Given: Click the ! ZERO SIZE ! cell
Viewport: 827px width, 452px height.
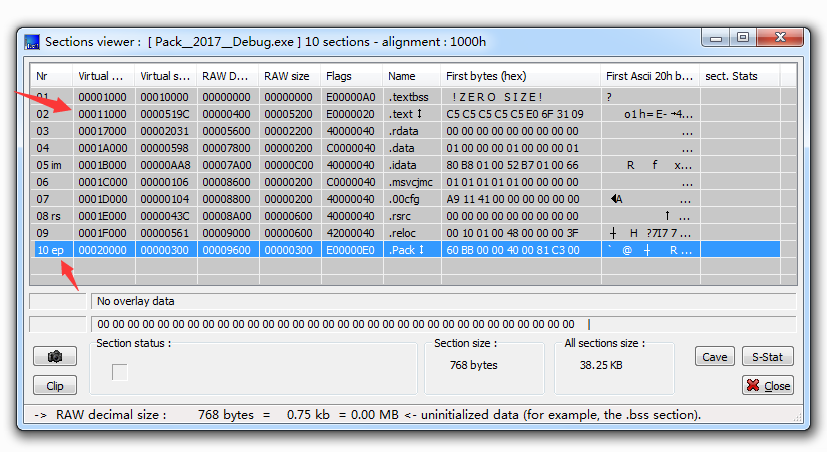Looking at the screenshot, I should 496,97.
